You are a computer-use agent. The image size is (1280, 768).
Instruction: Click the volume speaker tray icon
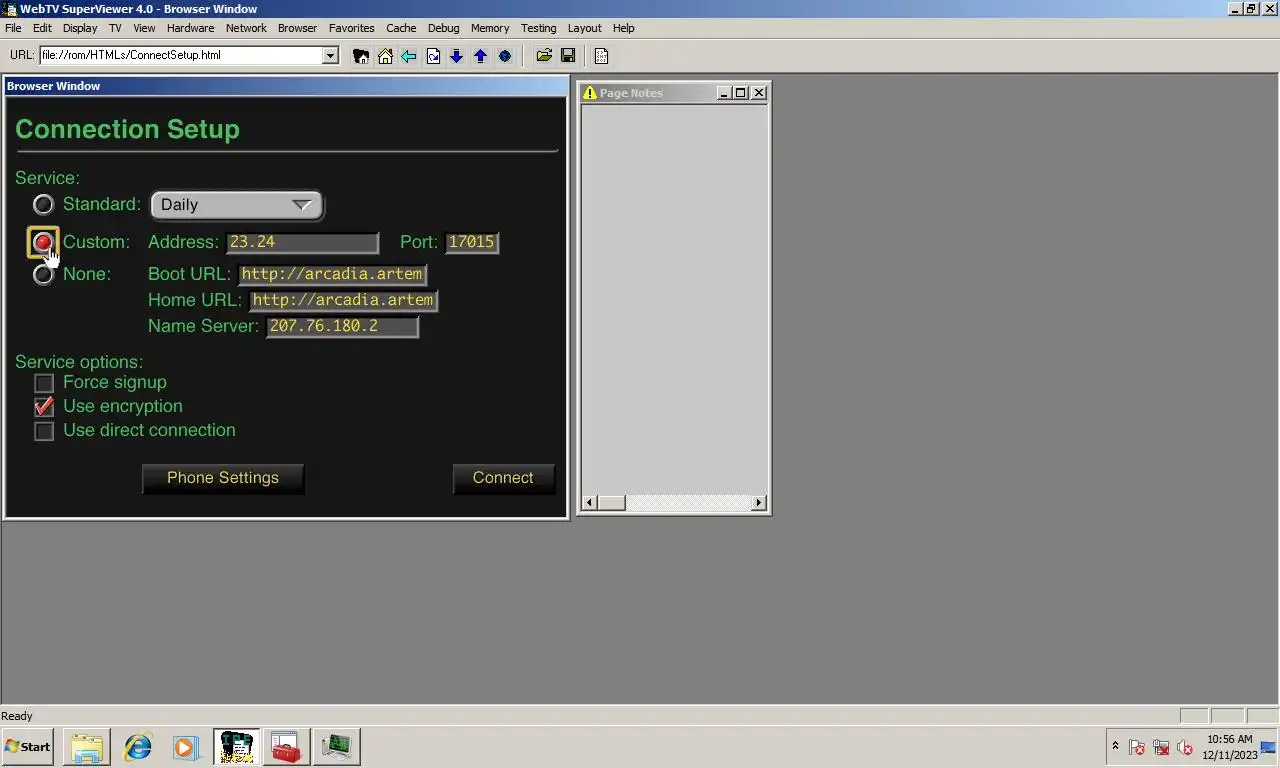(x=1185, y=747)
